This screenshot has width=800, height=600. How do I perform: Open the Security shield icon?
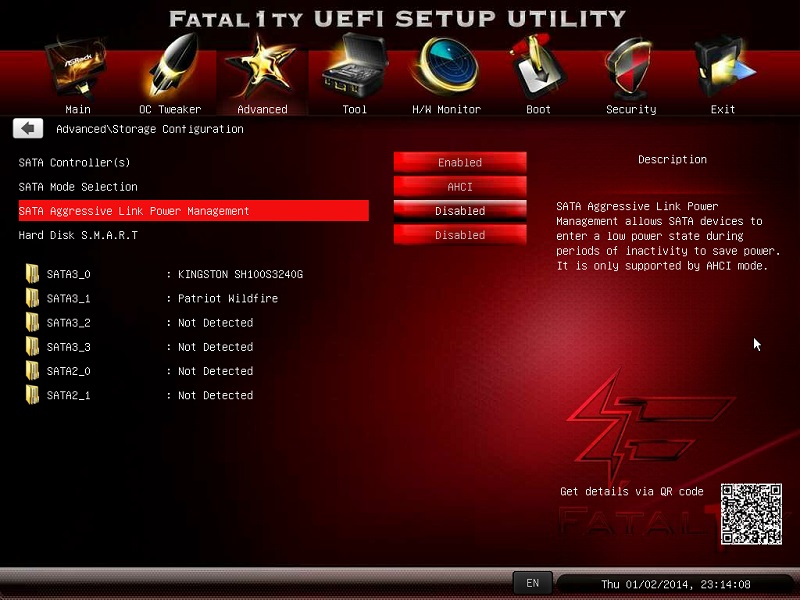[630, 70]
